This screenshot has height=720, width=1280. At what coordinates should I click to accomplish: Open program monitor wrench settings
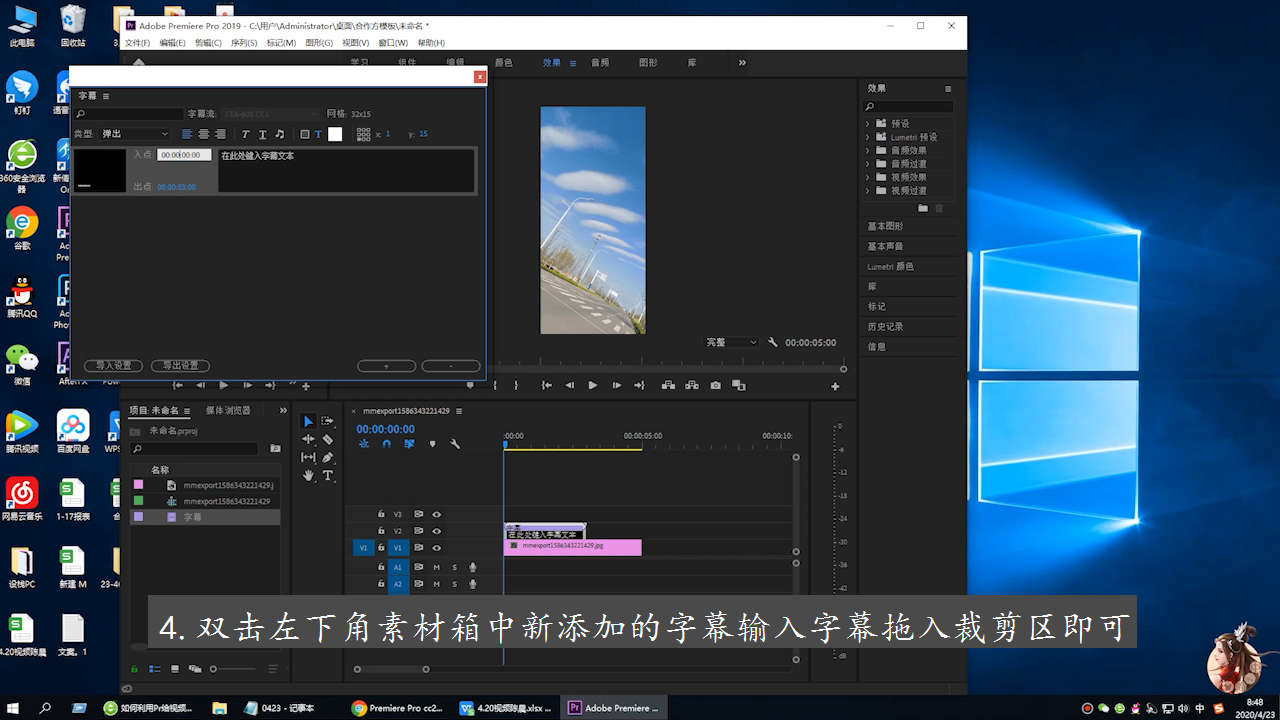click(x=773, y=342)
